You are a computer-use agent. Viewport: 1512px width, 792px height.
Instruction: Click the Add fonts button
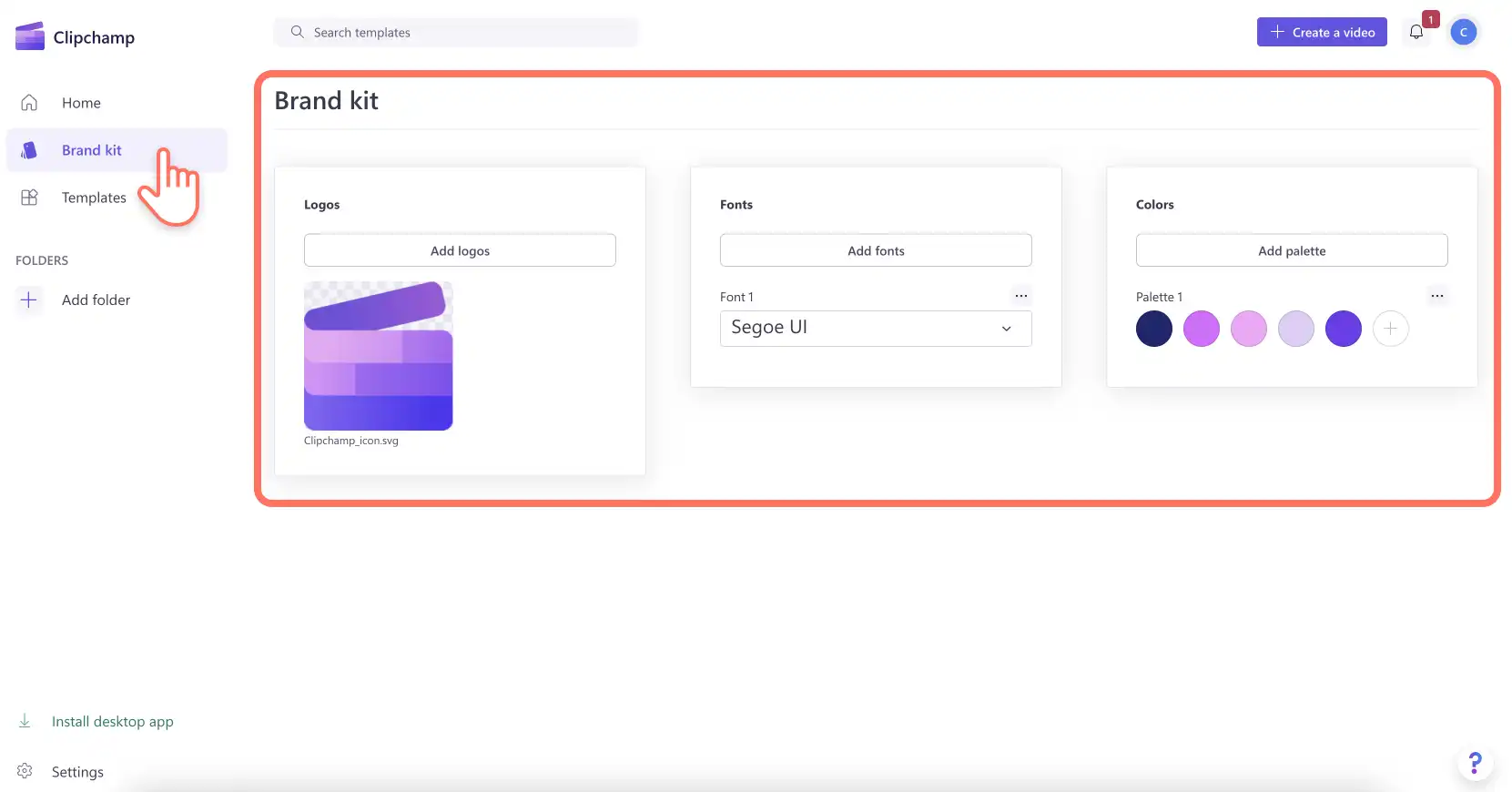876,250
